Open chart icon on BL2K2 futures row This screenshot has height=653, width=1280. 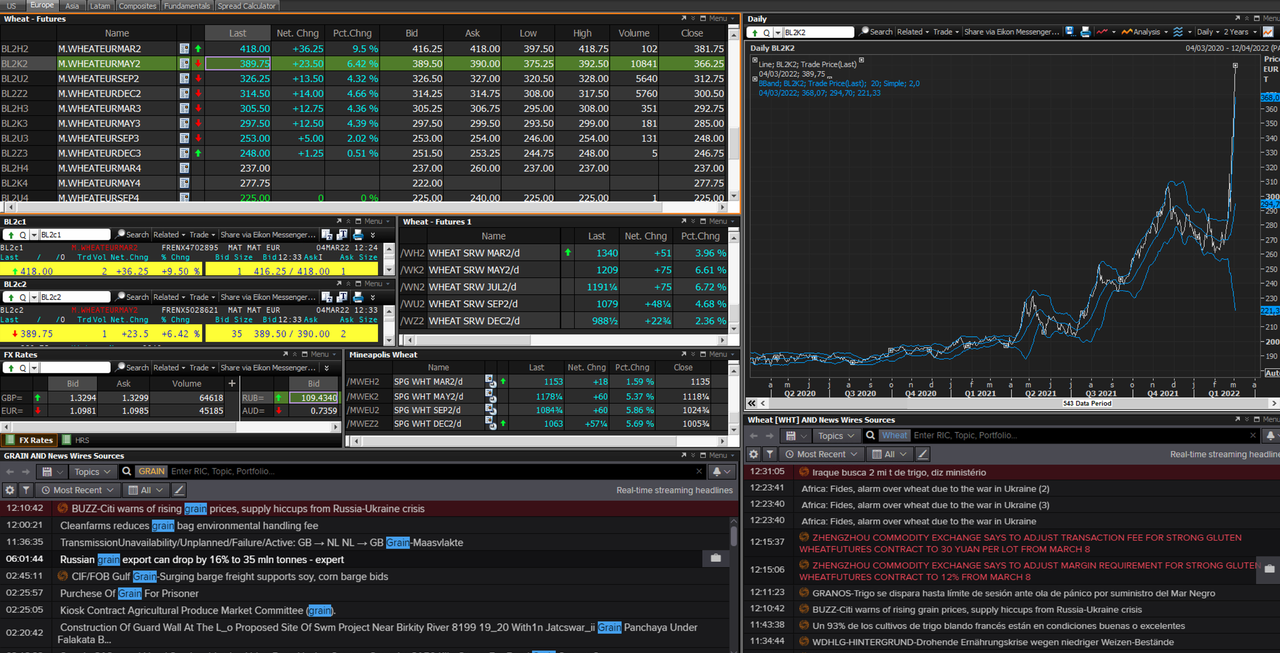(x=185, y=63)
